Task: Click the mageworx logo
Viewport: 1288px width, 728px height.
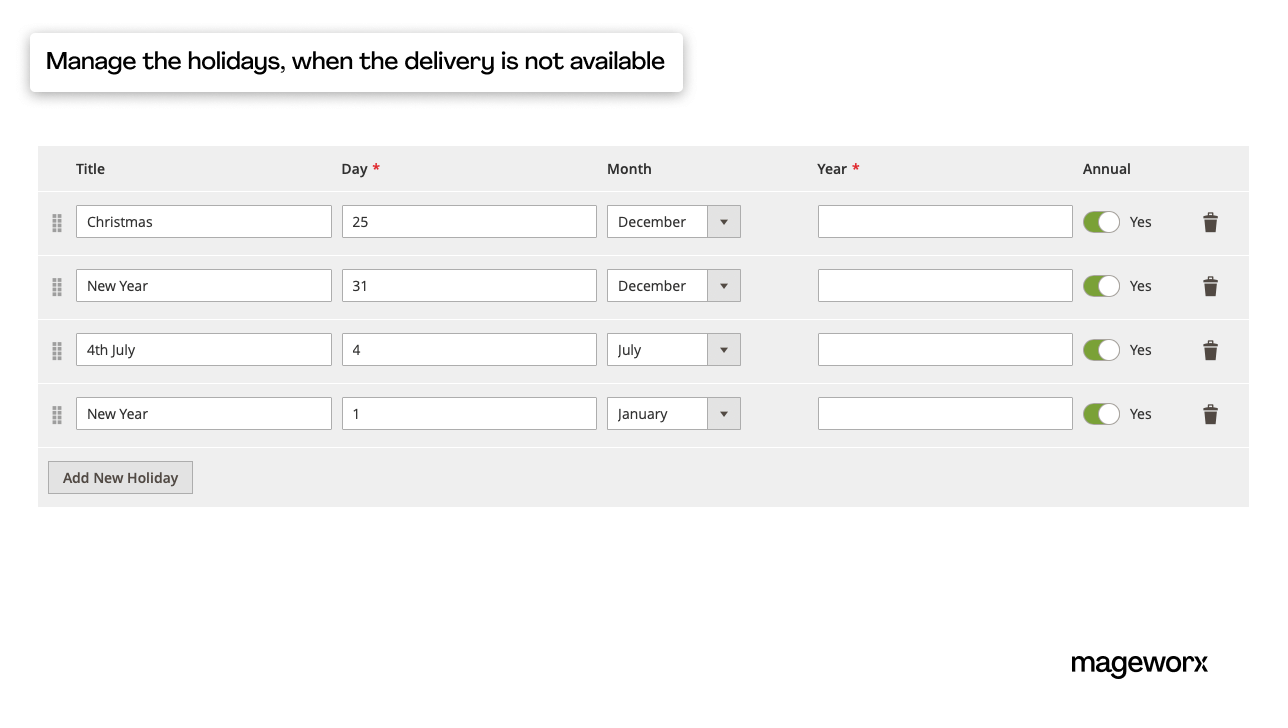Action: (1139, 663)
